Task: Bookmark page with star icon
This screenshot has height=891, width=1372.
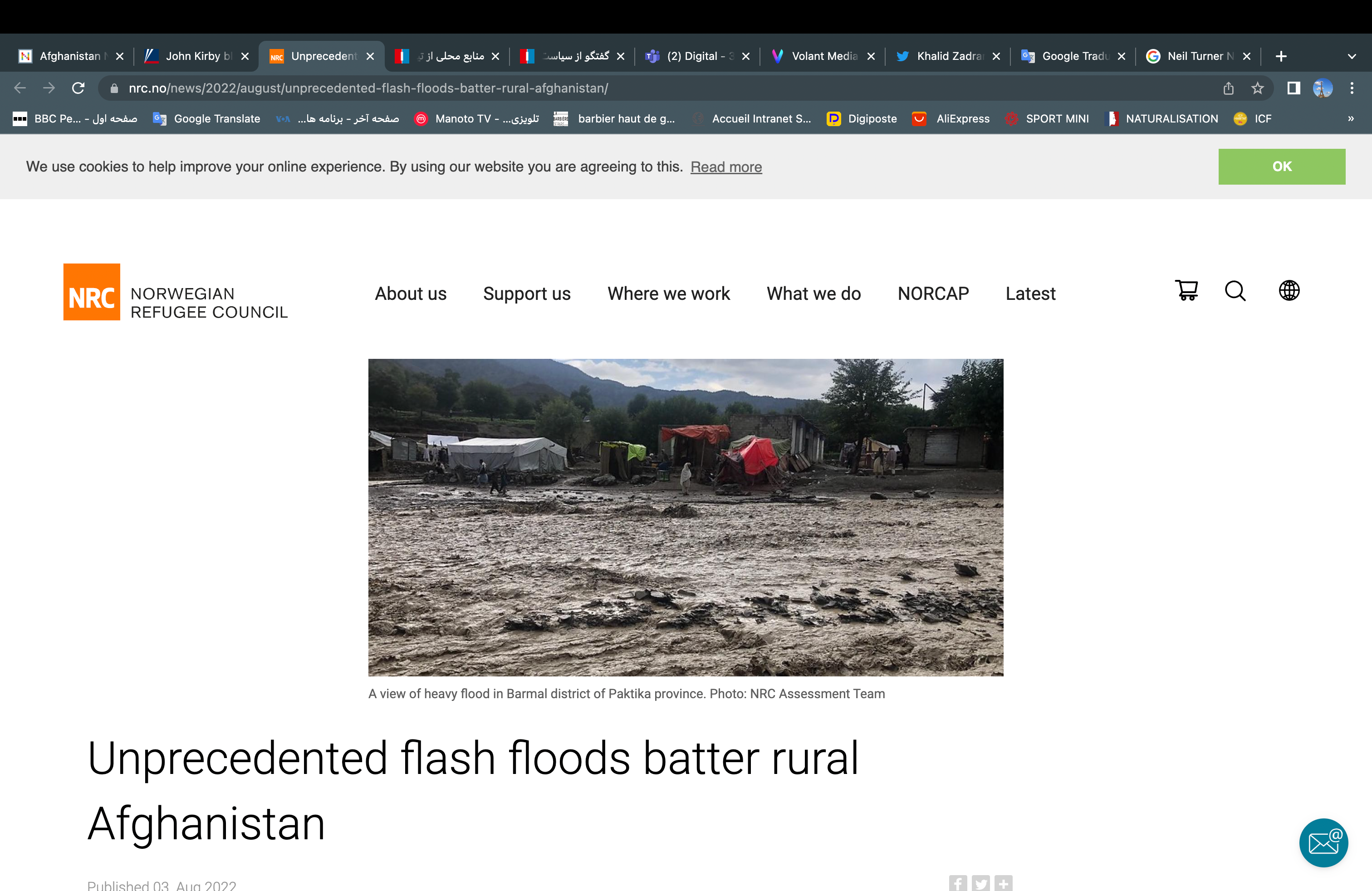Action: 1257,88
